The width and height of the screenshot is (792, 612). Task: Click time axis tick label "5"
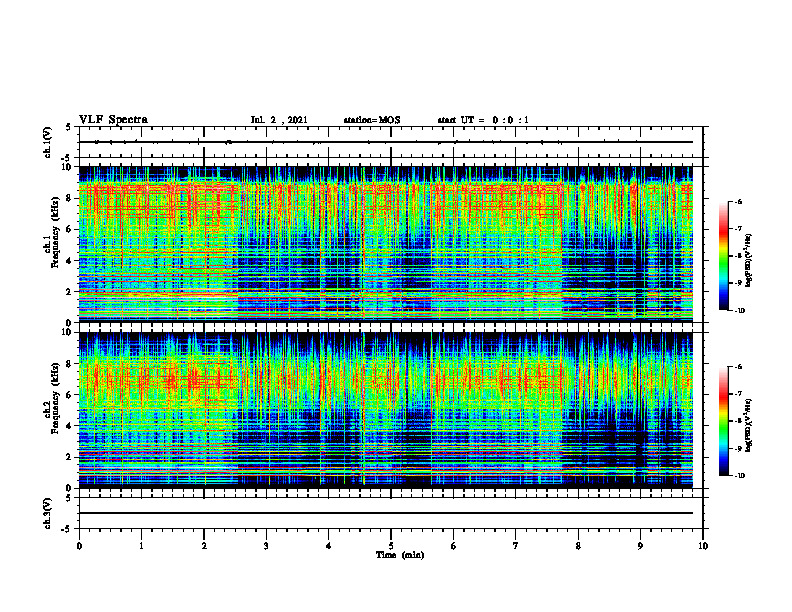(391, 546)
